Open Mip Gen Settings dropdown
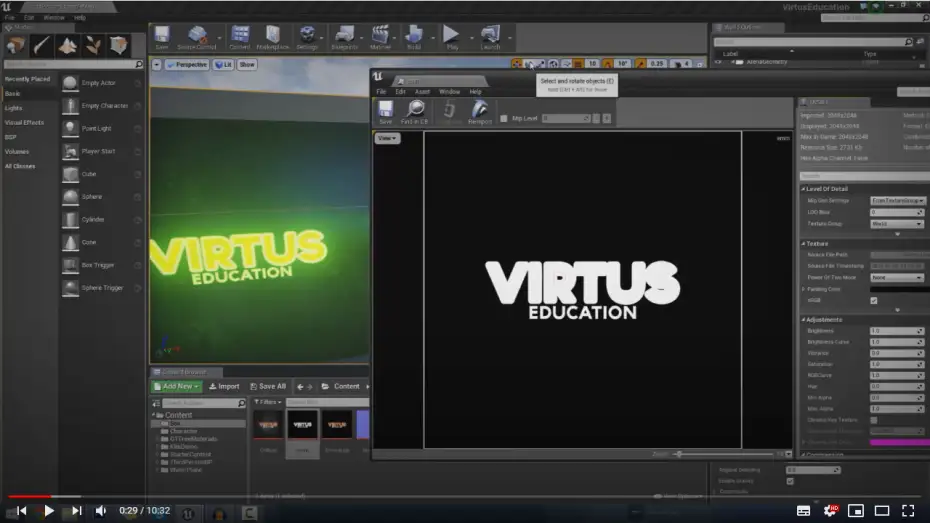Image resolution: width=930 pixels, height=523 pixels. click(897, 200)
